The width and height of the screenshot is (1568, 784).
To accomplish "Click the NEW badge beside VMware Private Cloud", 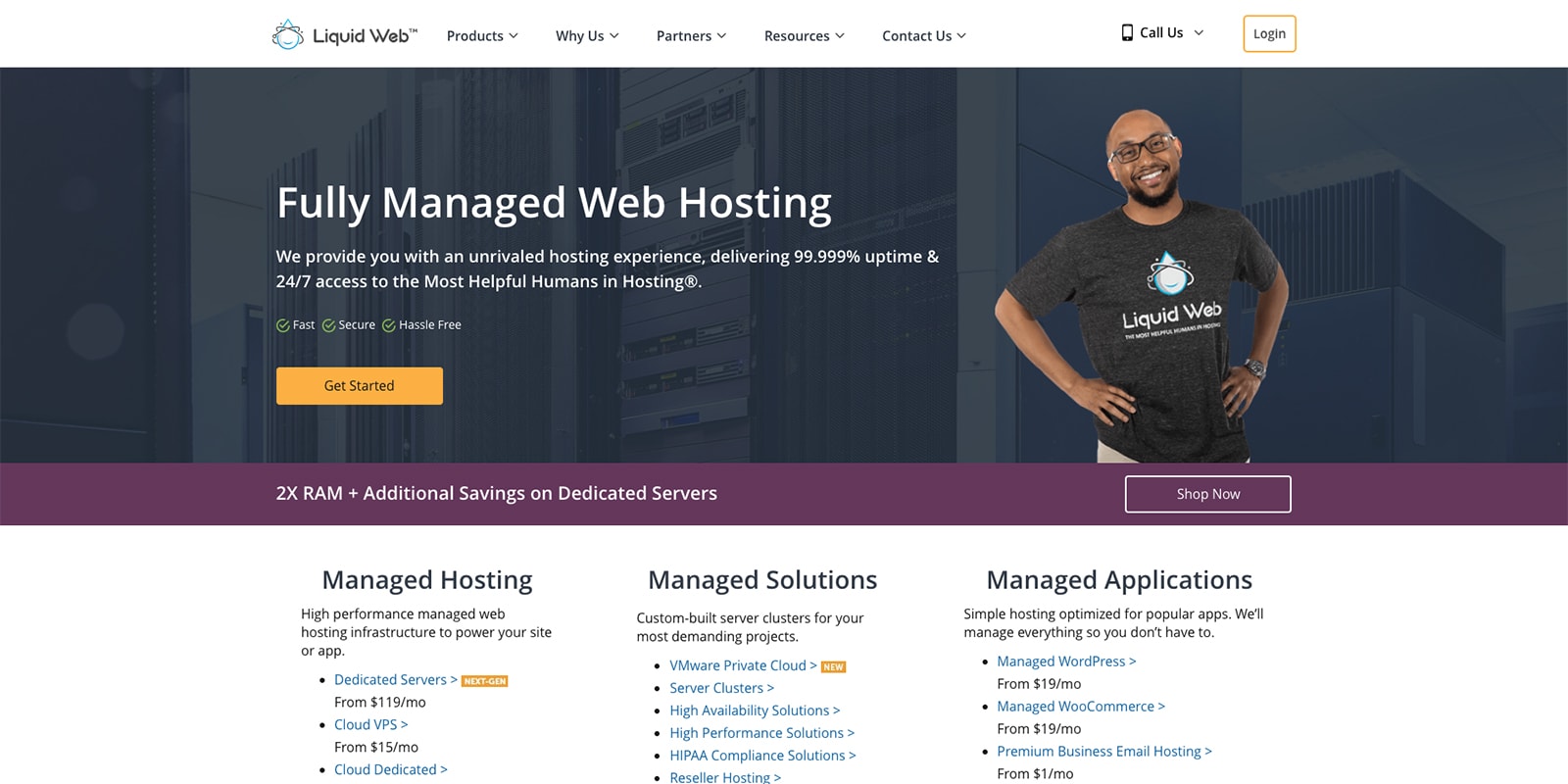I will pyautogui.click(x=833, y=667).
